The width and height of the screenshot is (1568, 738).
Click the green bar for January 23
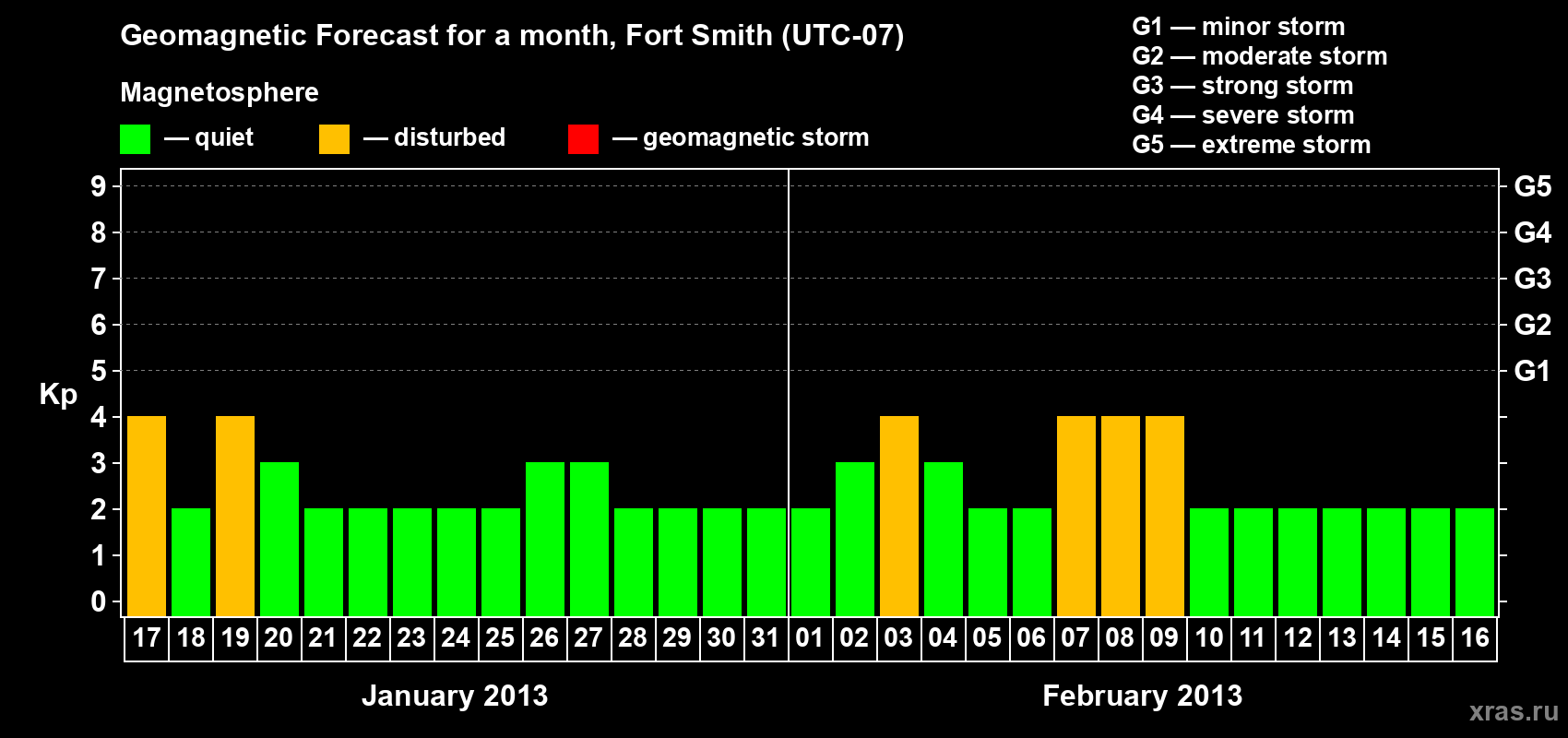point(412,562)
